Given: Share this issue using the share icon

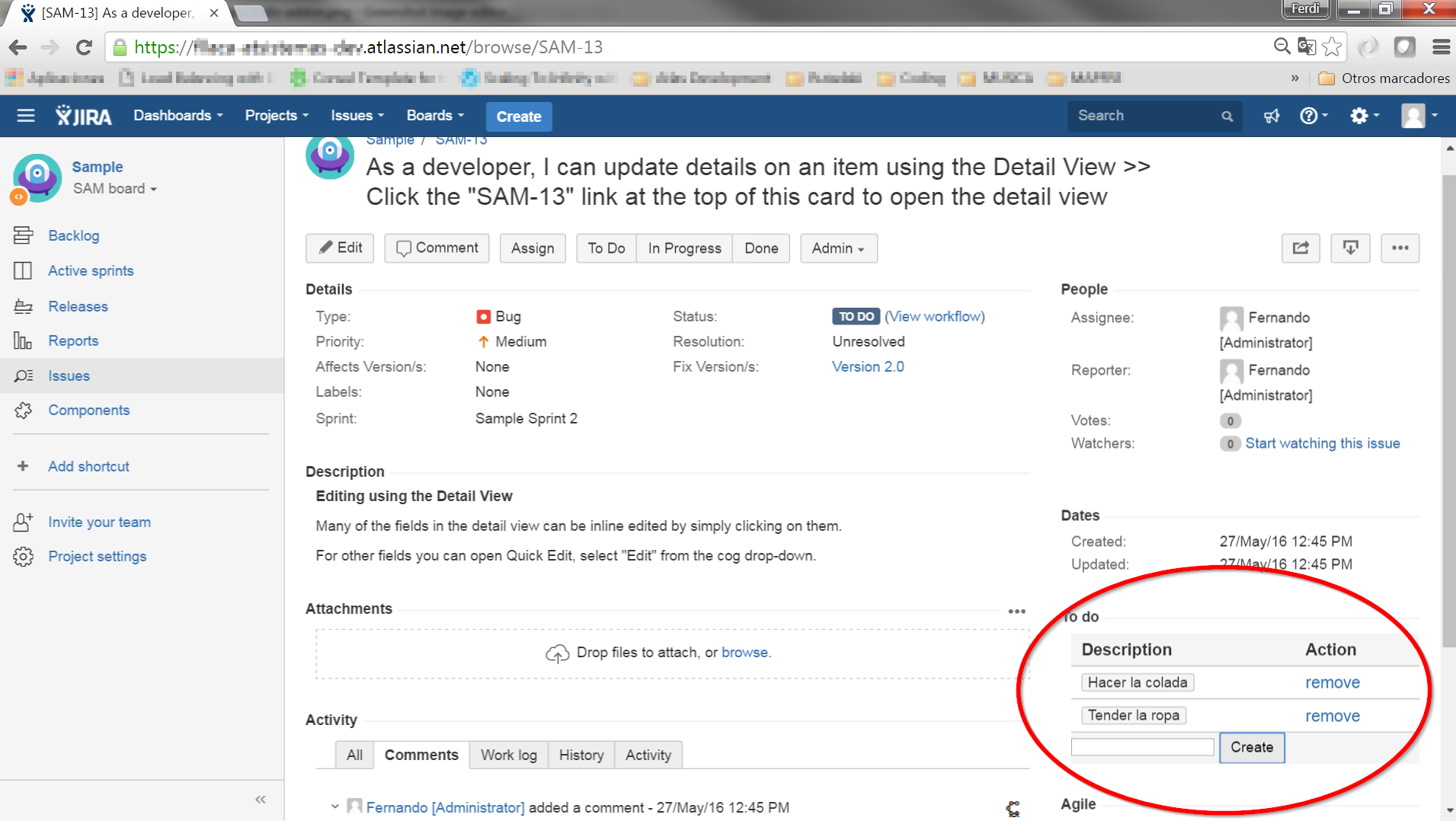Looking at the screenshot, I should pyautogui.click(x=1300, y=248).
